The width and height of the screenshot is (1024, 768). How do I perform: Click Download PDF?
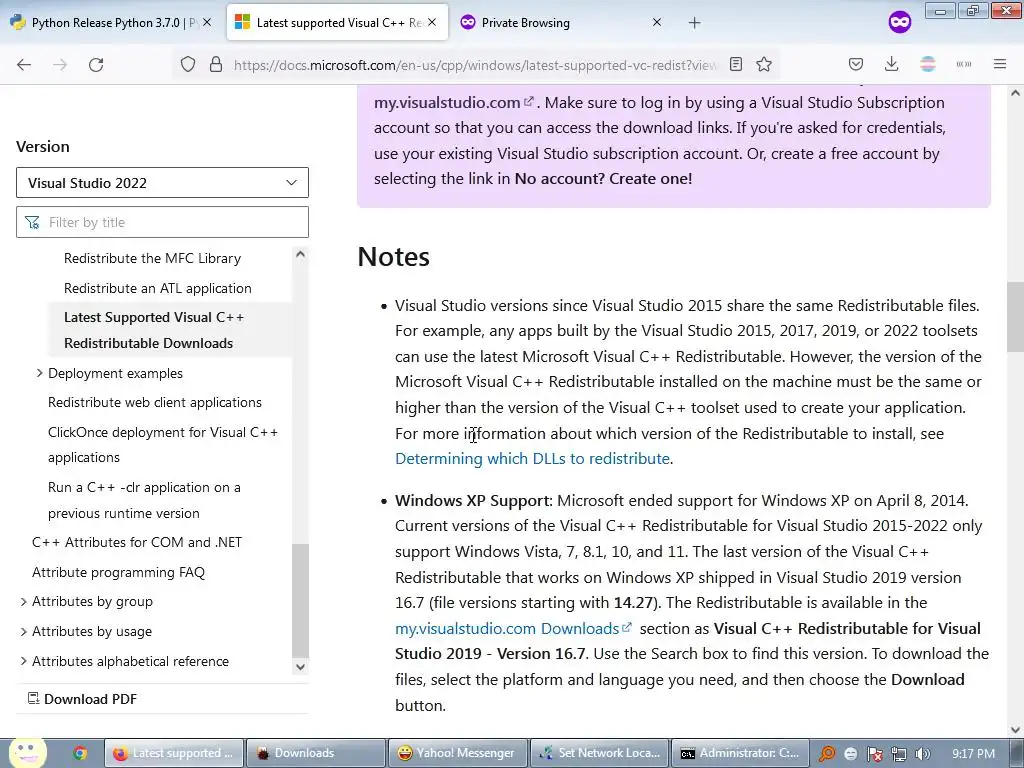pyautogui.click(x=83, y=699)
